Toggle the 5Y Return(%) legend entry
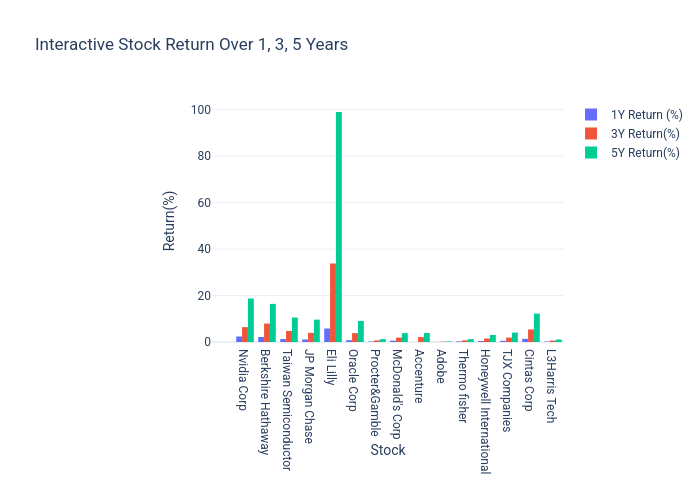The width and height of the screenshot is (700, 500). (x=632, y=153)
